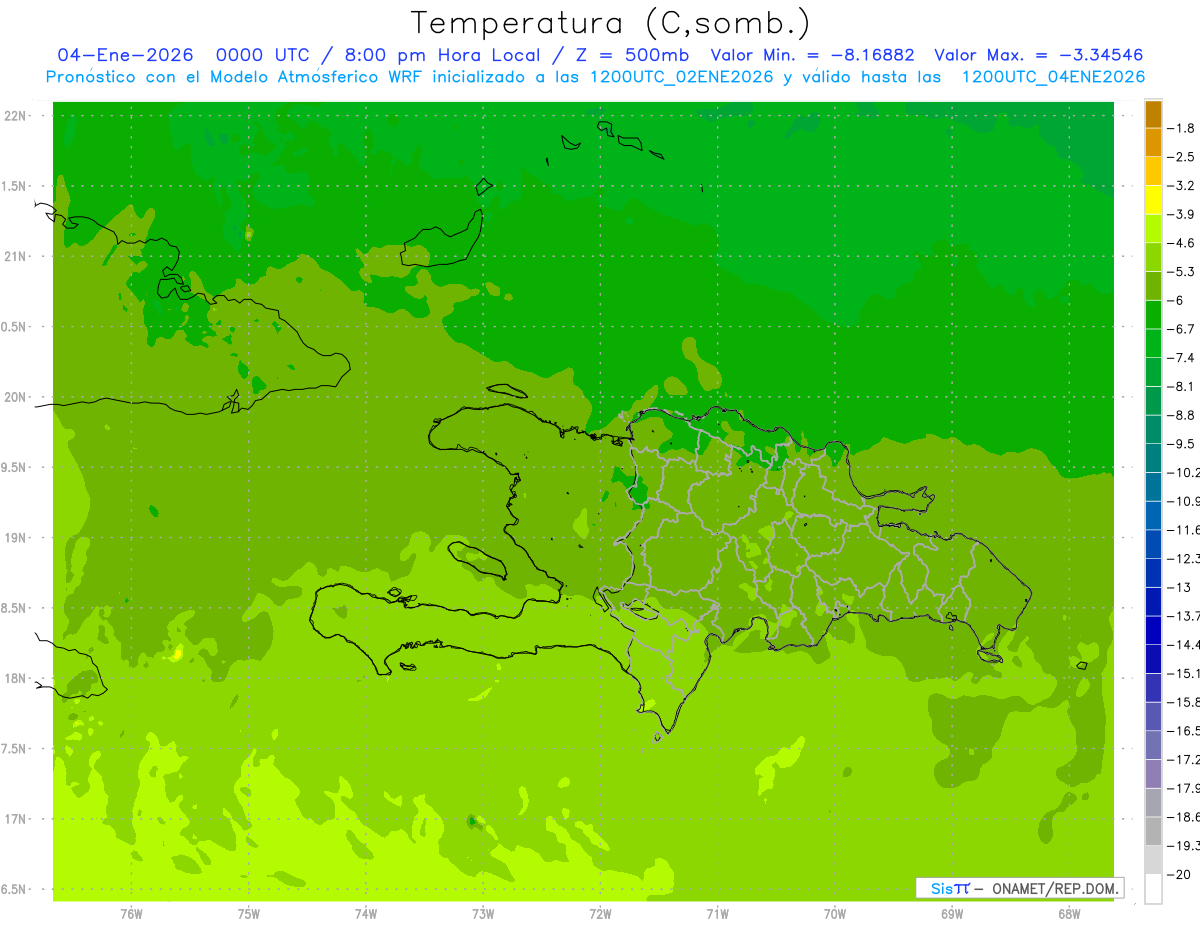Click the "1200UTC_04ENE2026" valid-until time
This screenshot has width=1200, height=927.
(x=1053, y=77)
